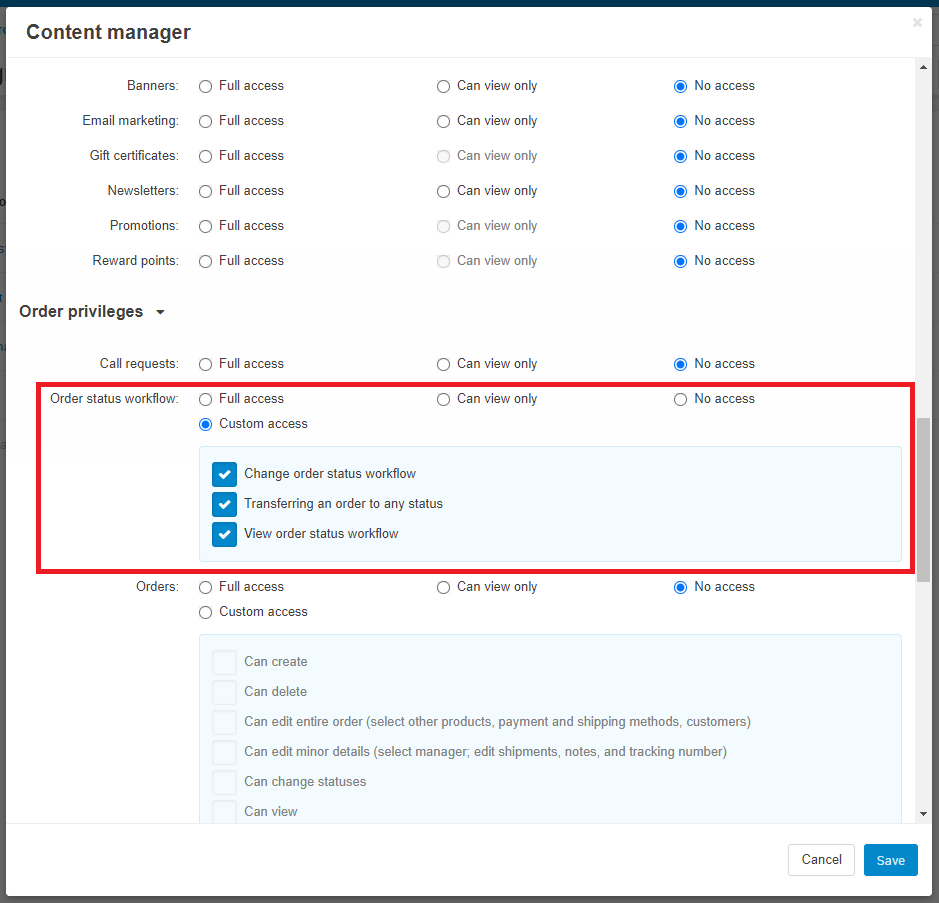The height and width of the screenshot is (903, 939).
Task: Uncheck Transferring an order to any status
Action: pos(225,504)
